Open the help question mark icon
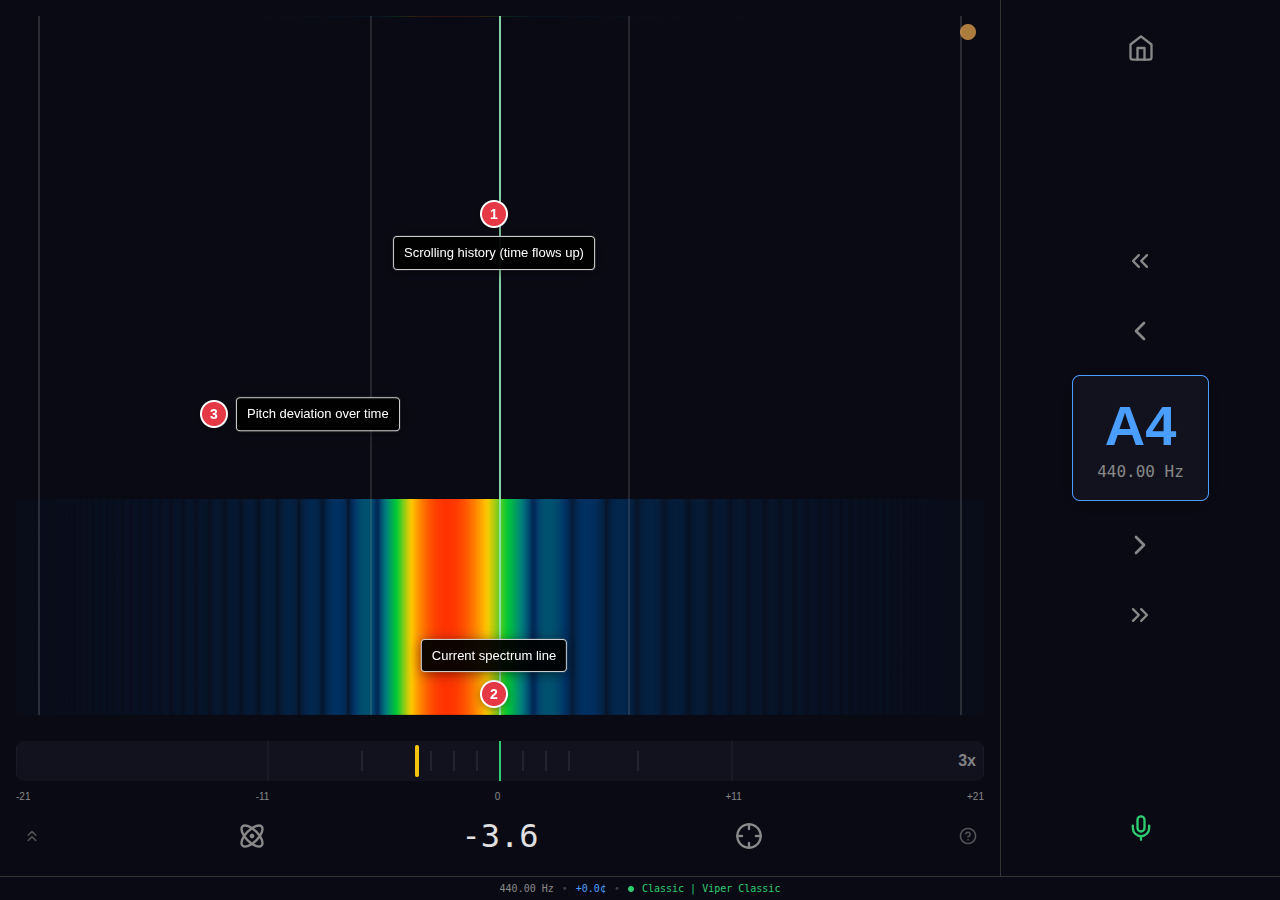 coord(967,836)
